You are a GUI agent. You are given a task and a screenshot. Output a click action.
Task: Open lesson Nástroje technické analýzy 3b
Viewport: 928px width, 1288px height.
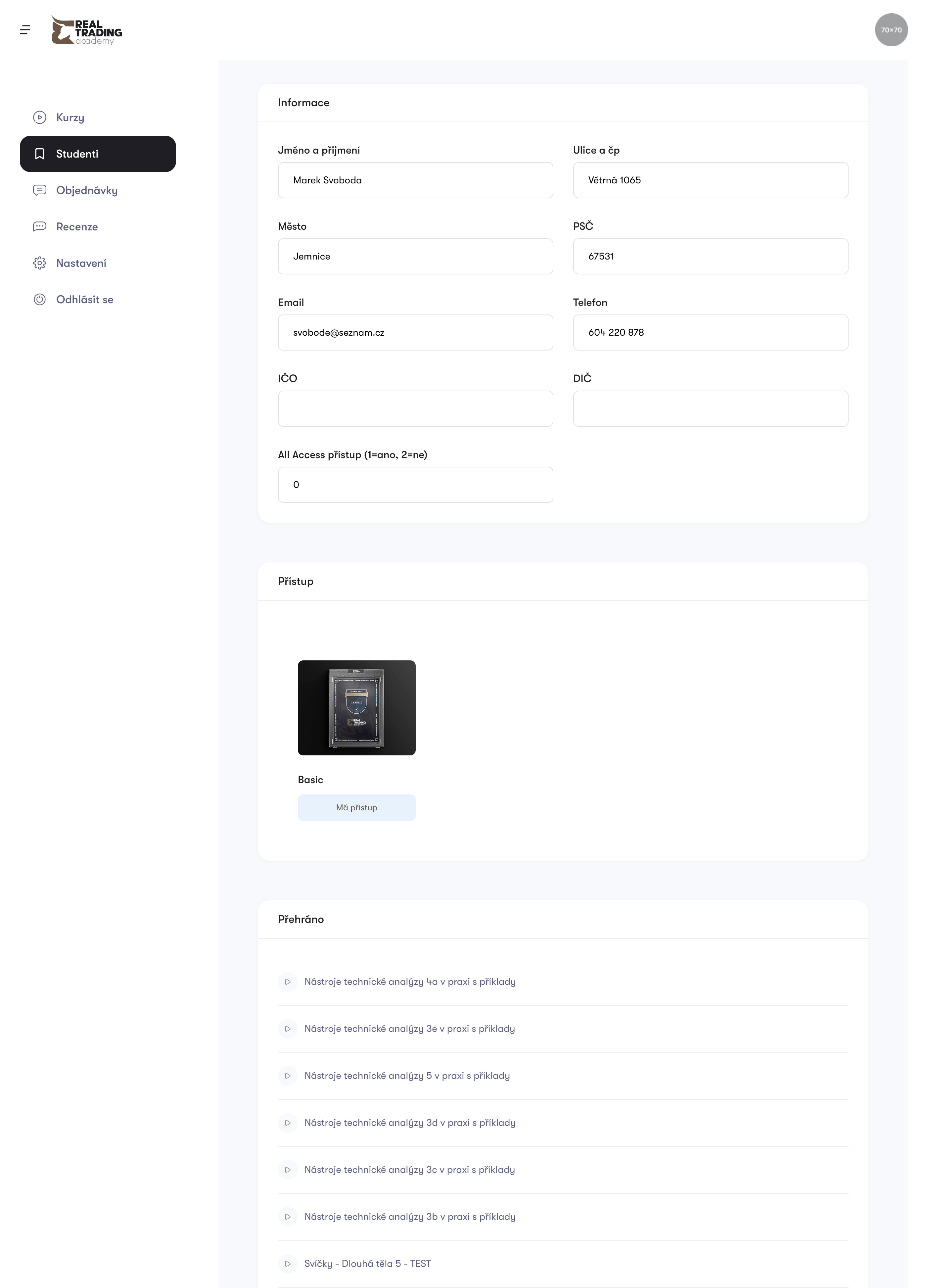pos(410,1216)
